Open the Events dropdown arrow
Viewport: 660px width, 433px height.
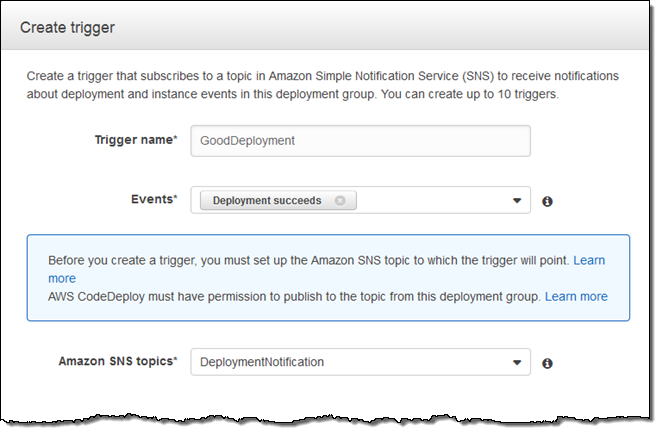coord(516,200)
